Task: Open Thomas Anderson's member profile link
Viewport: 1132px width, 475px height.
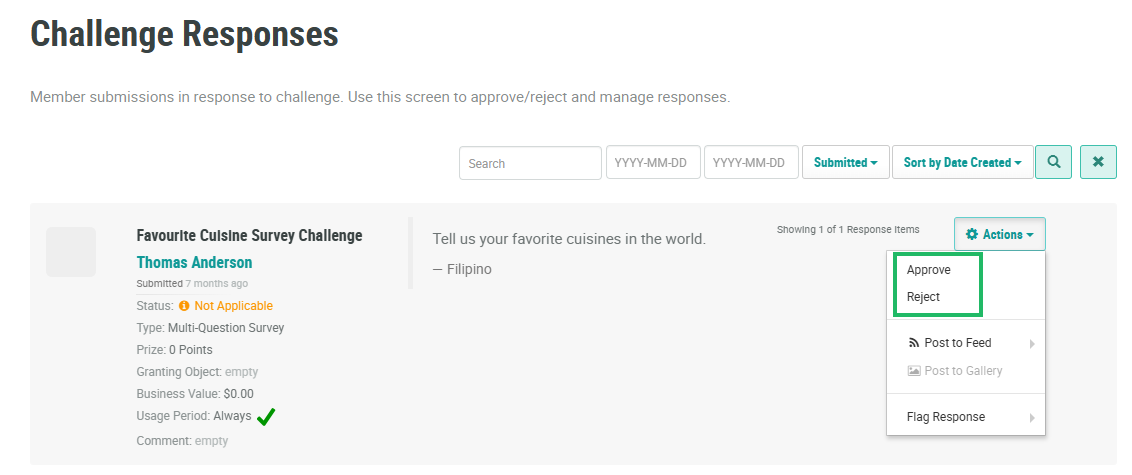Action: pyautogui.click(x=194, y=263)
